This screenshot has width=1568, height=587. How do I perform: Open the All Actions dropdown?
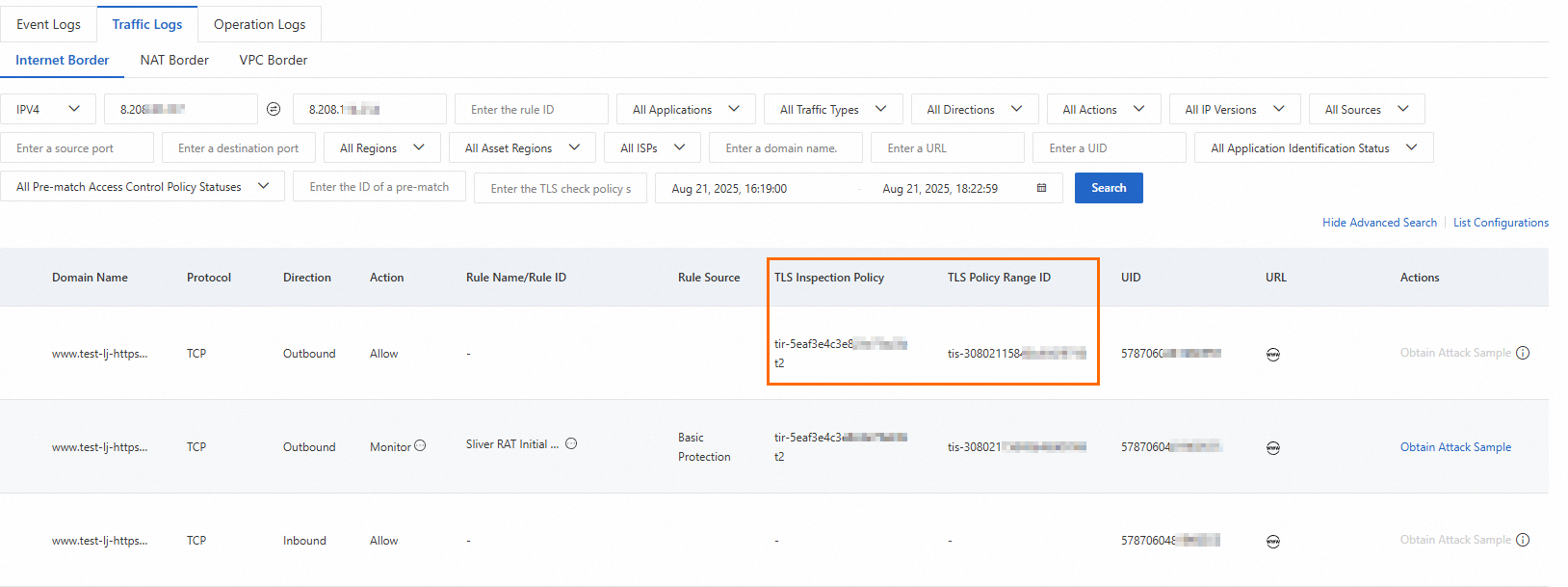tap(1104, 109)
